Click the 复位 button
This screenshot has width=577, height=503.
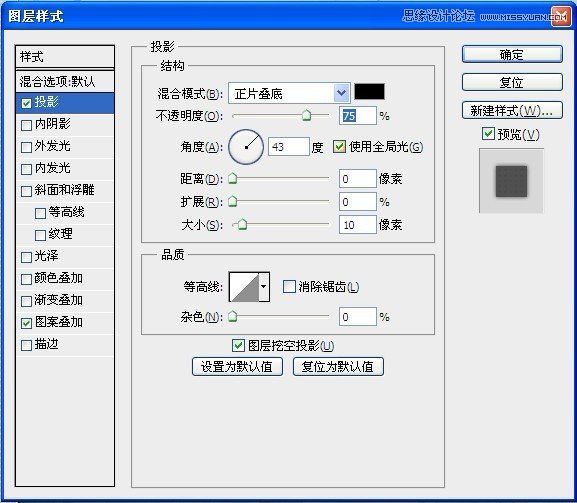512,82
